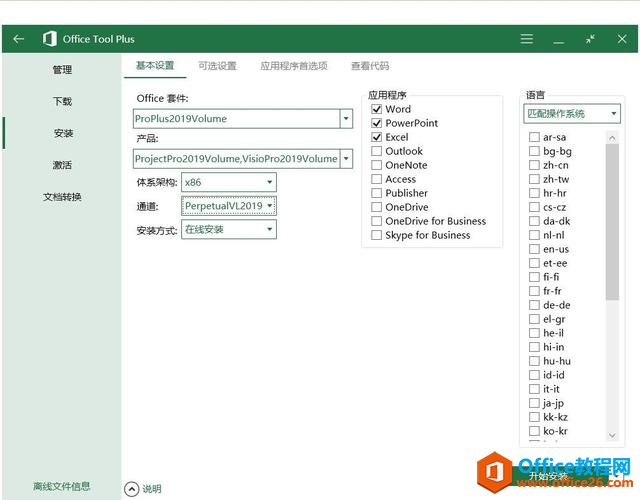Check the id-id language box
640x500 pixels.
[534, 375]
